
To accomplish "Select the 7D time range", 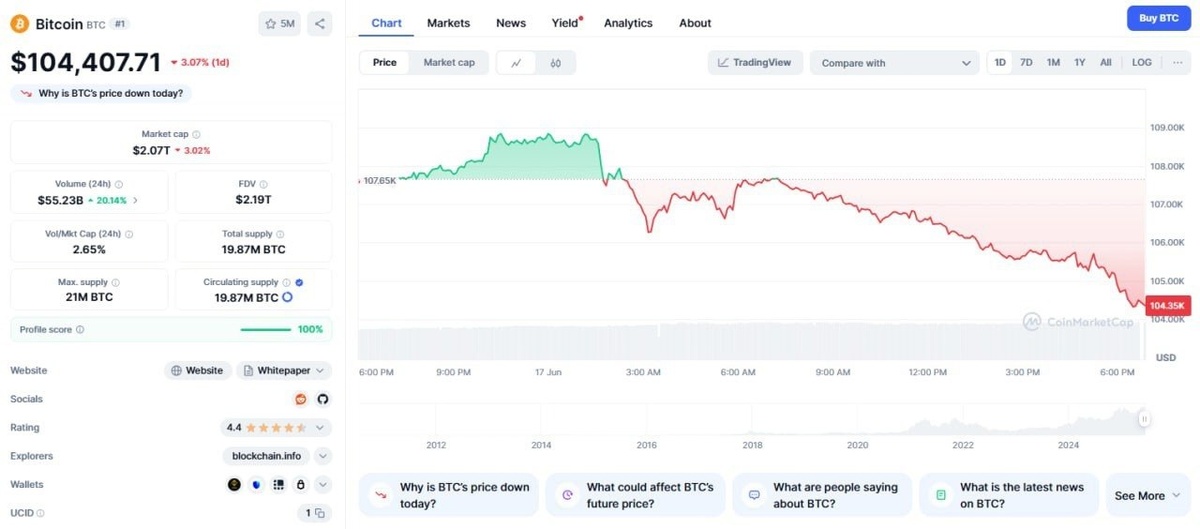I will pyautogui.click(x=1026, y=63).
